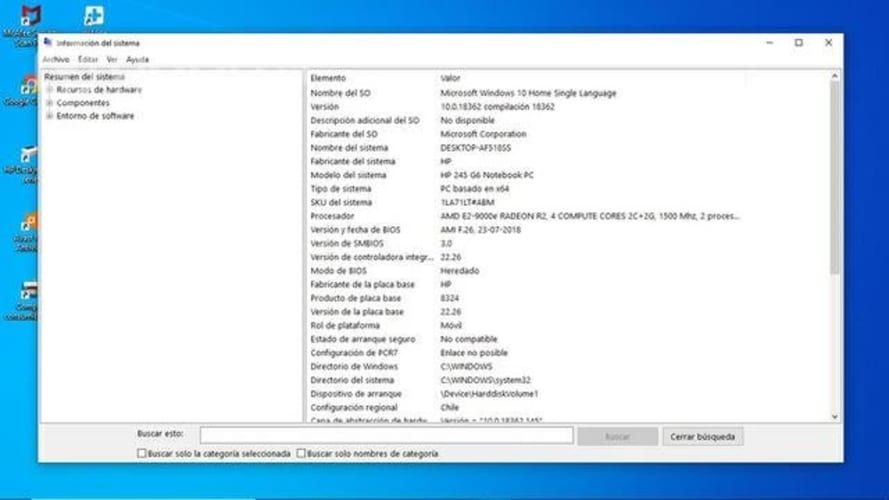
Task: Open the Editar menu
Action: coord(88,60)
